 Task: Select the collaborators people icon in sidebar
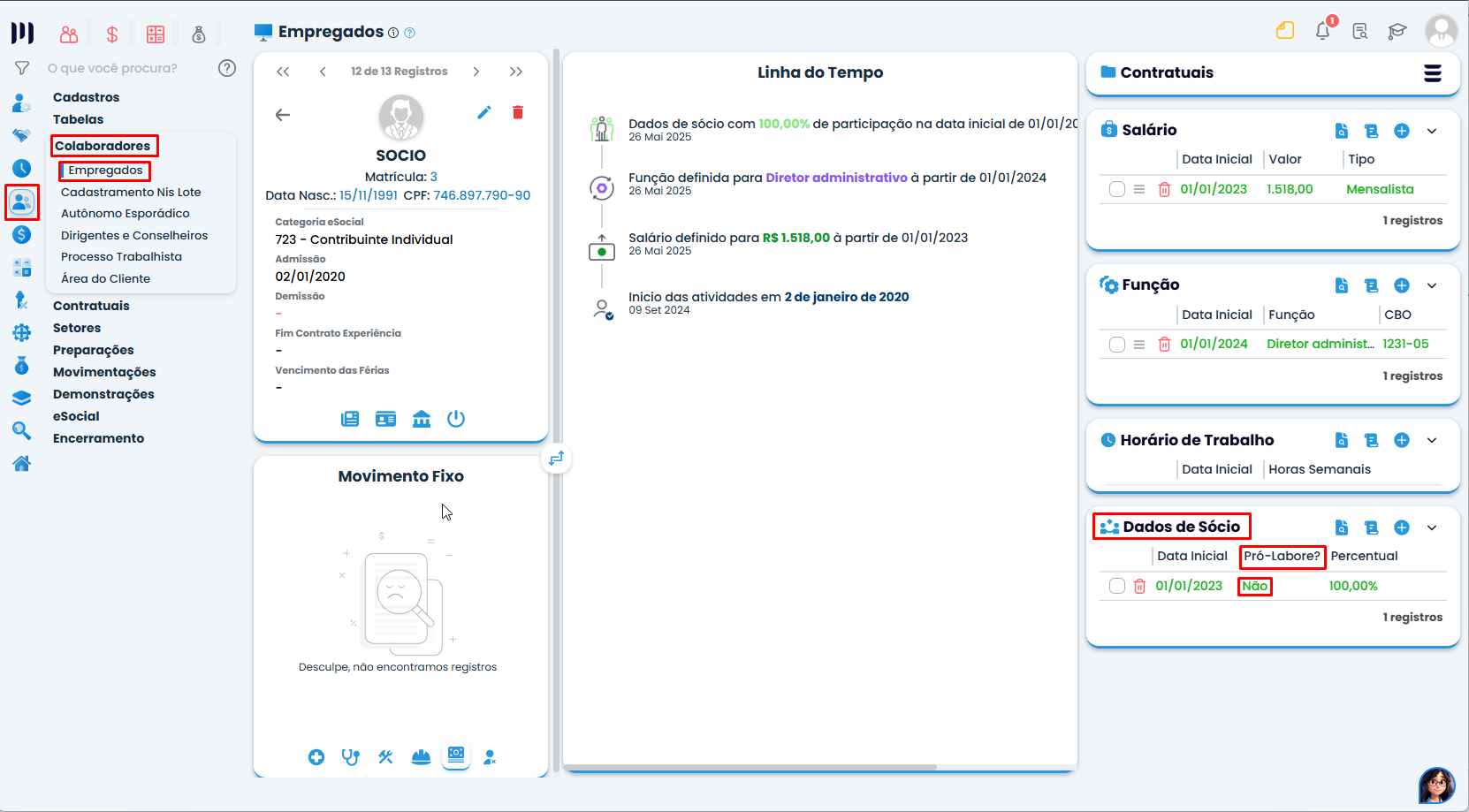pyautogui.click(x=21, y=202)
